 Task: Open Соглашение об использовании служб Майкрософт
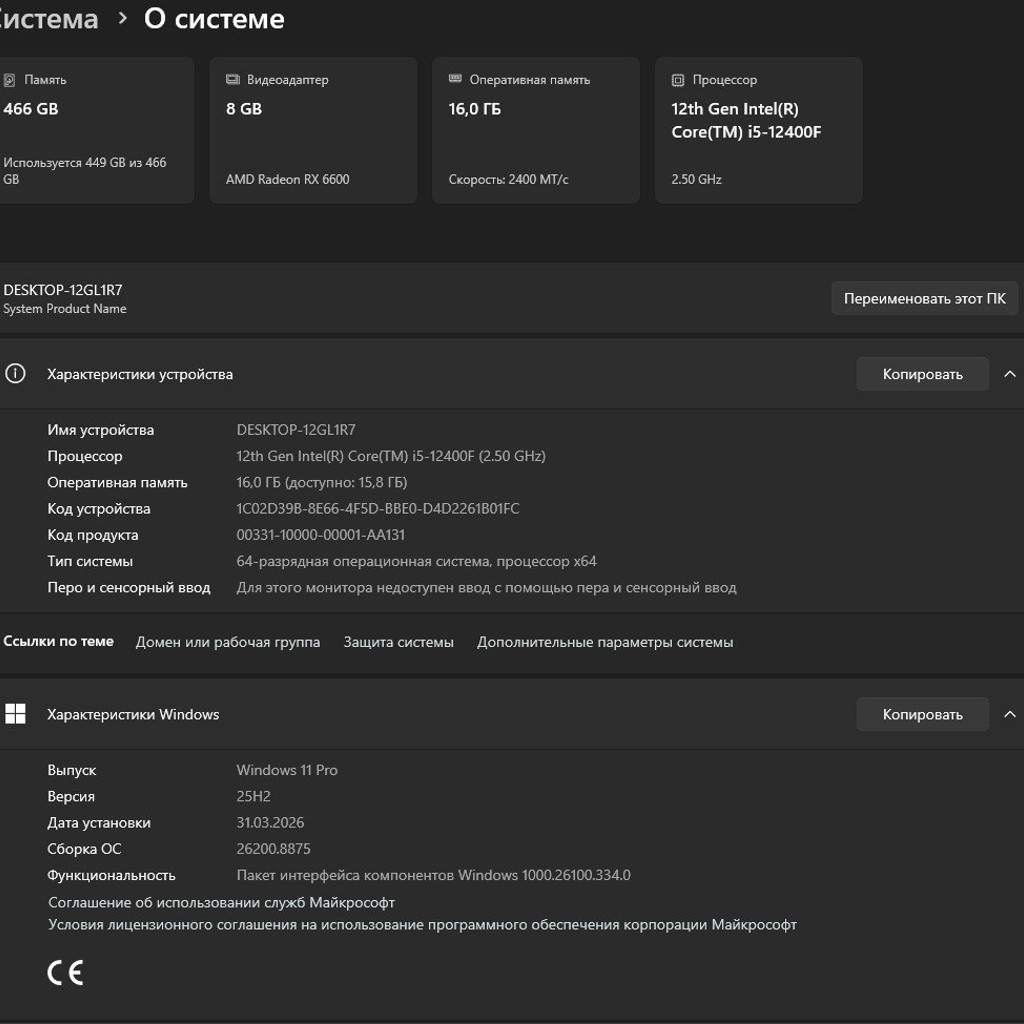221,903
